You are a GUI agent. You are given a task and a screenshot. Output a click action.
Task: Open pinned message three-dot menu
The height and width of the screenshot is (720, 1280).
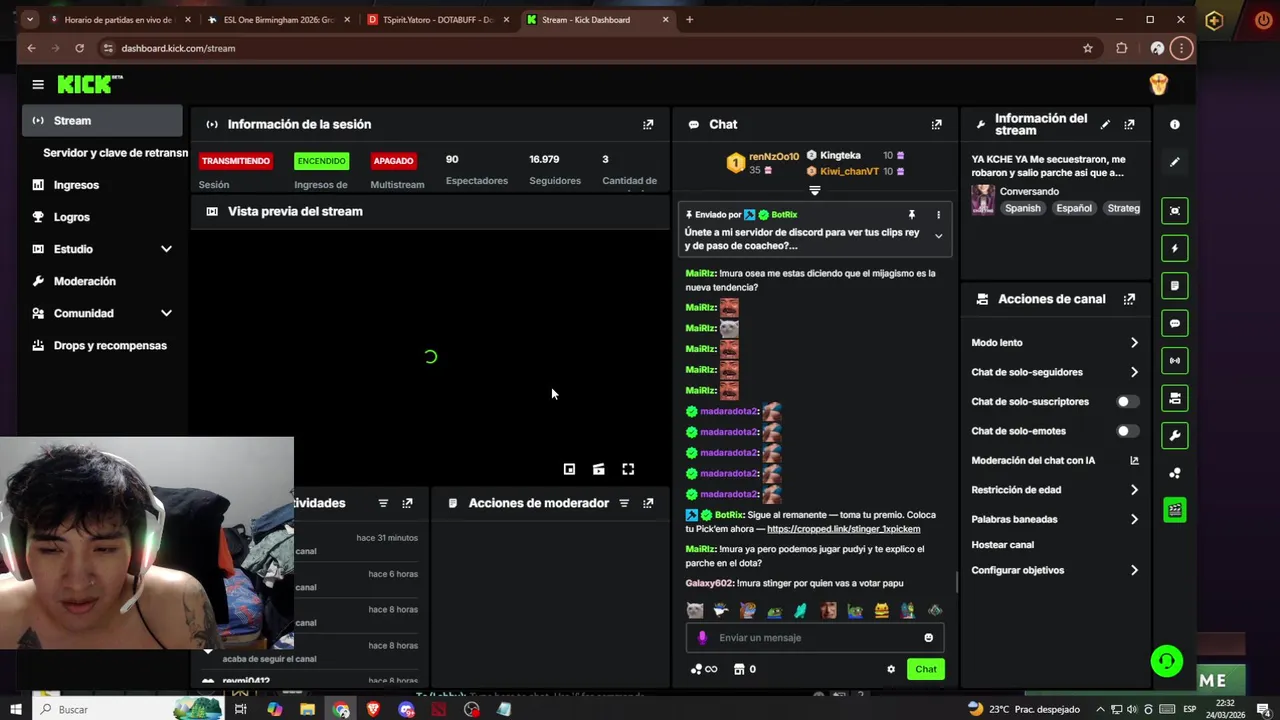coord(938,215)
